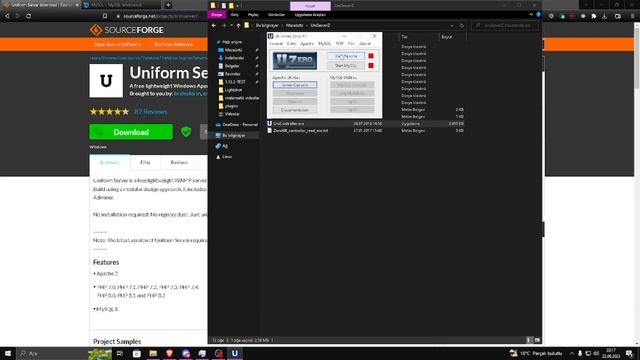The image size is (640, 360).
Task: Open Resimler in Explorer sidebar
Action: (233, 74)
